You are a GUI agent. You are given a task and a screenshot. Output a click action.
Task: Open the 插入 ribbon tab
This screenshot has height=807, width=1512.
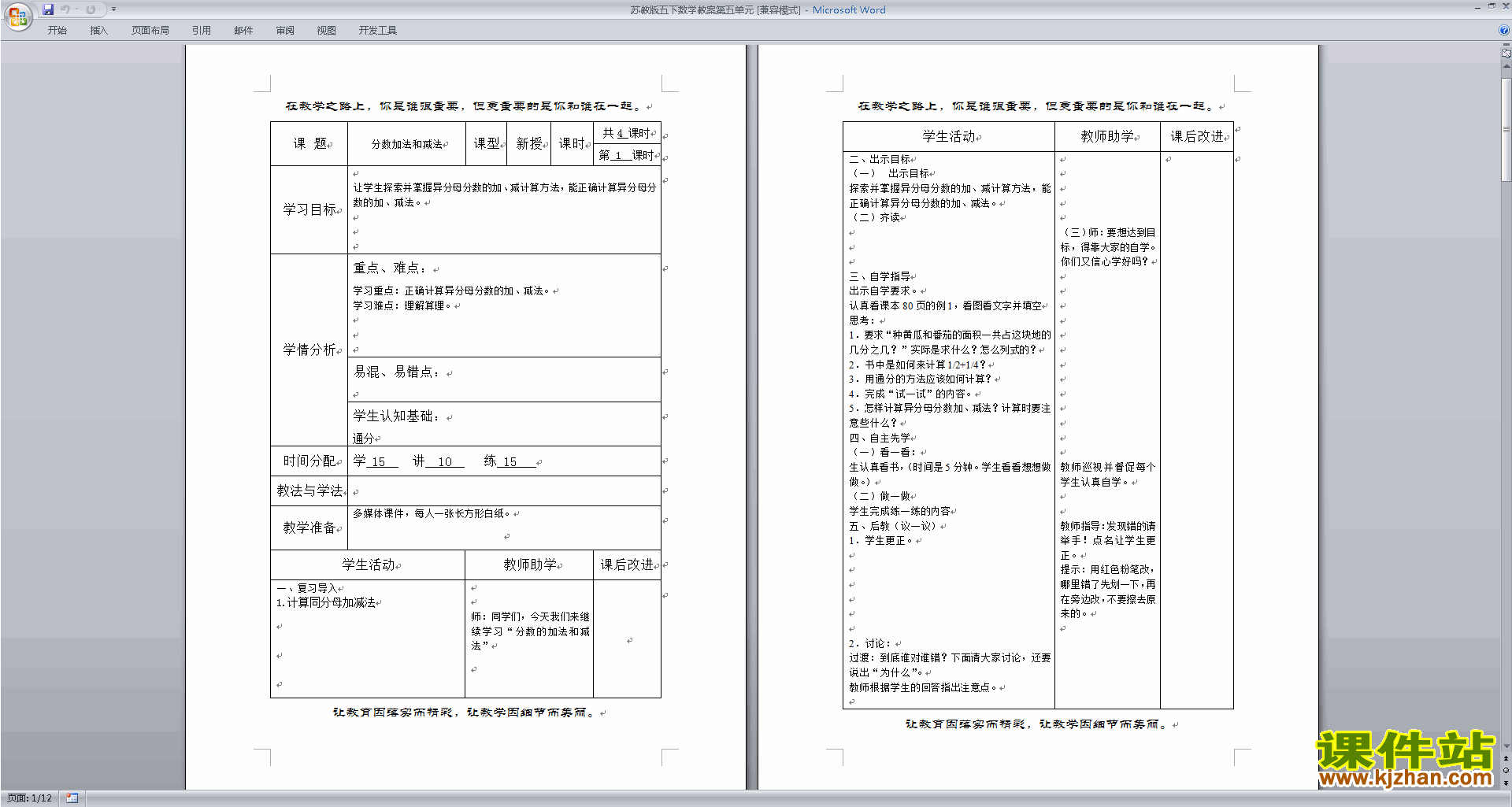click(98, 31)
